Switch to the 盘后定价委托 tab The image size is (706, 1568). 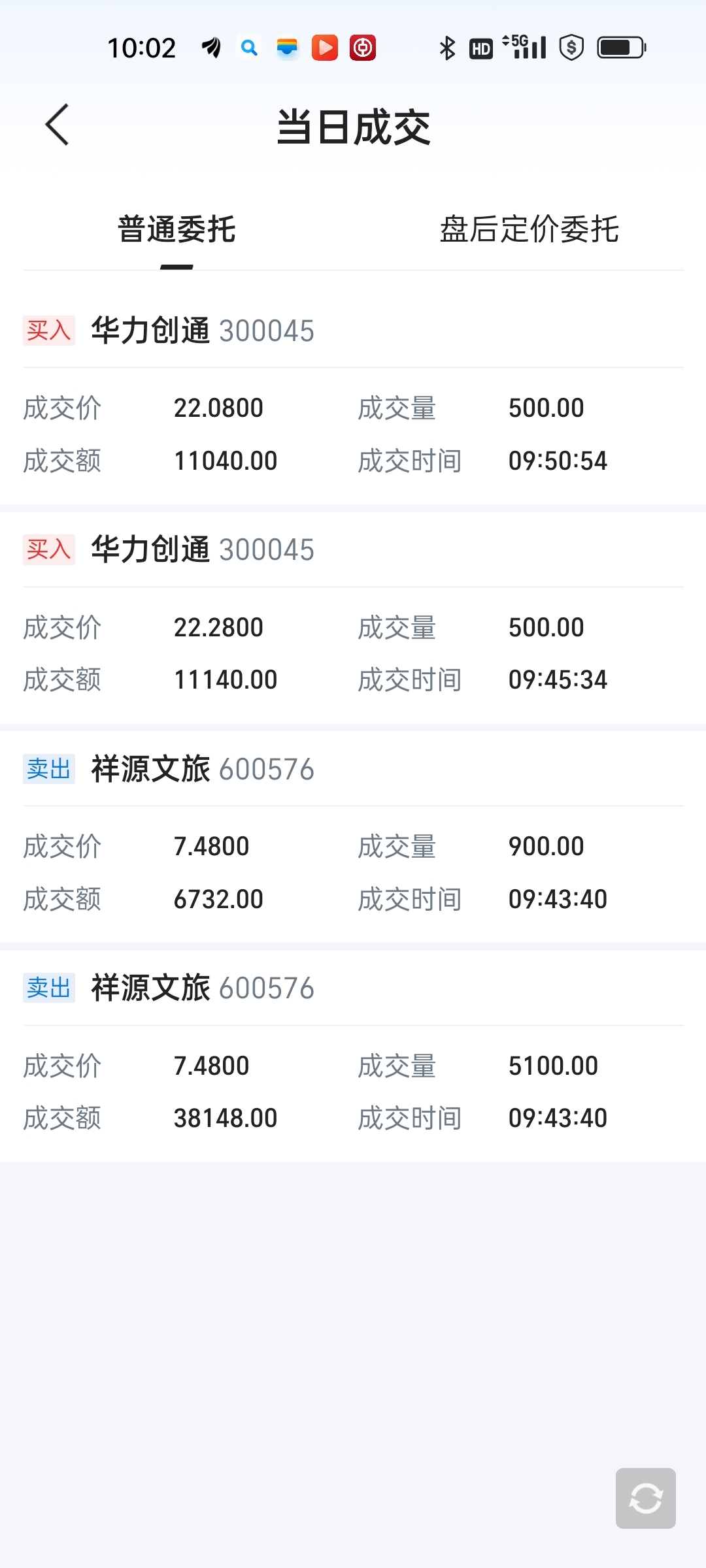point(529,230)
